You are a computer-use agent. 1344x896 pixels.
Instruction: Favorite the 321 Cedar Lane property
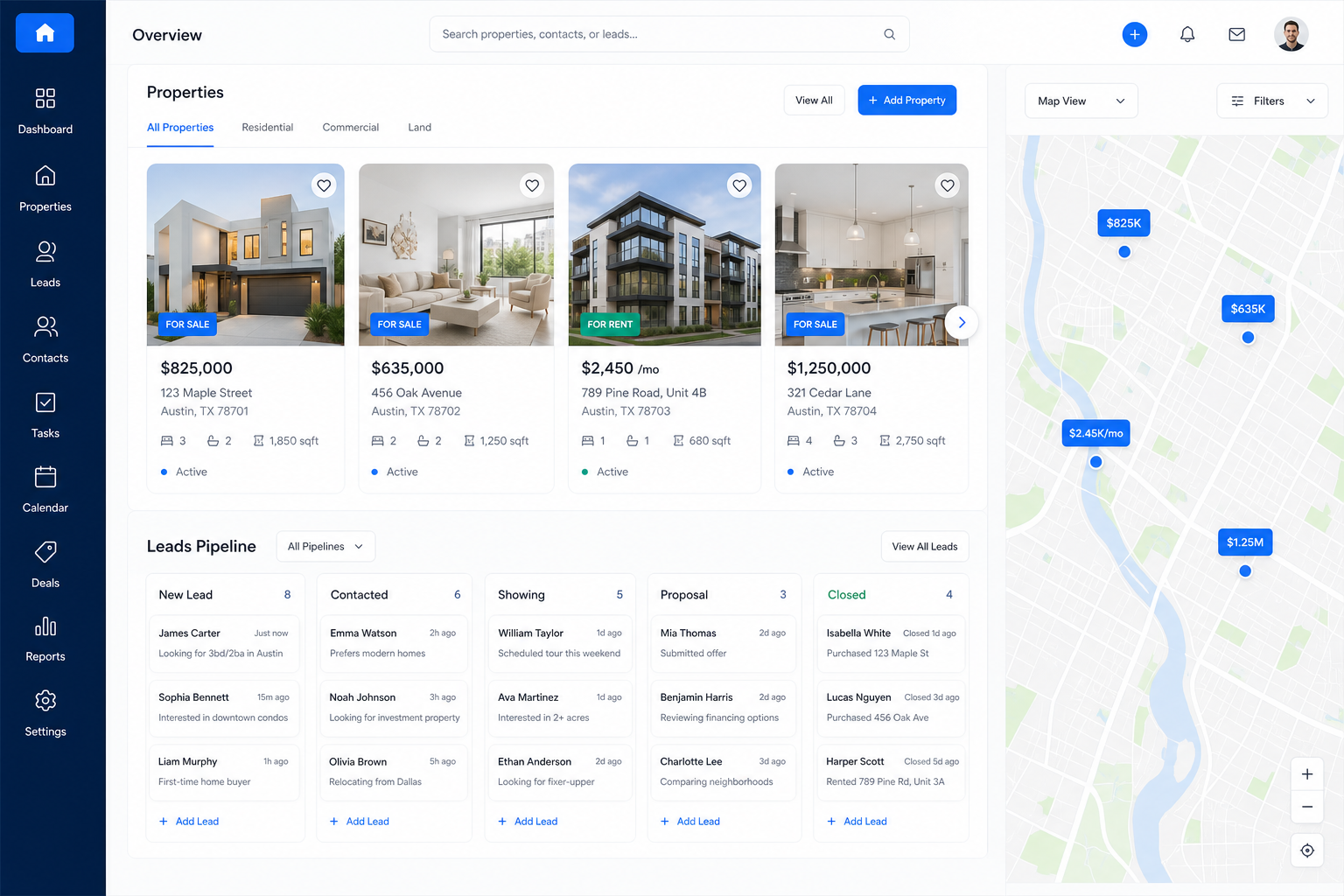(x=948, y=185)
